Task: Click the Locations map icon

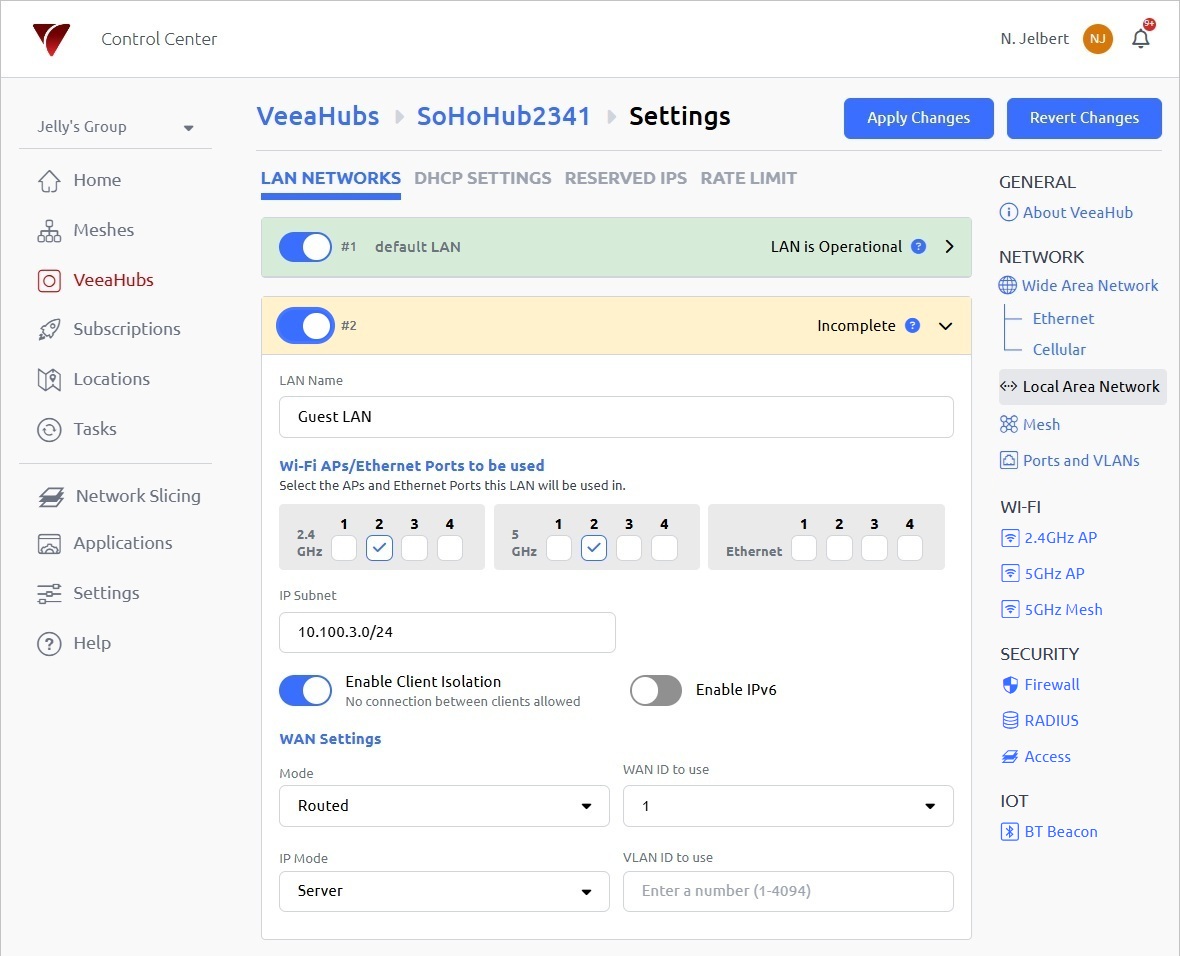Action: (x=49, y=379)
